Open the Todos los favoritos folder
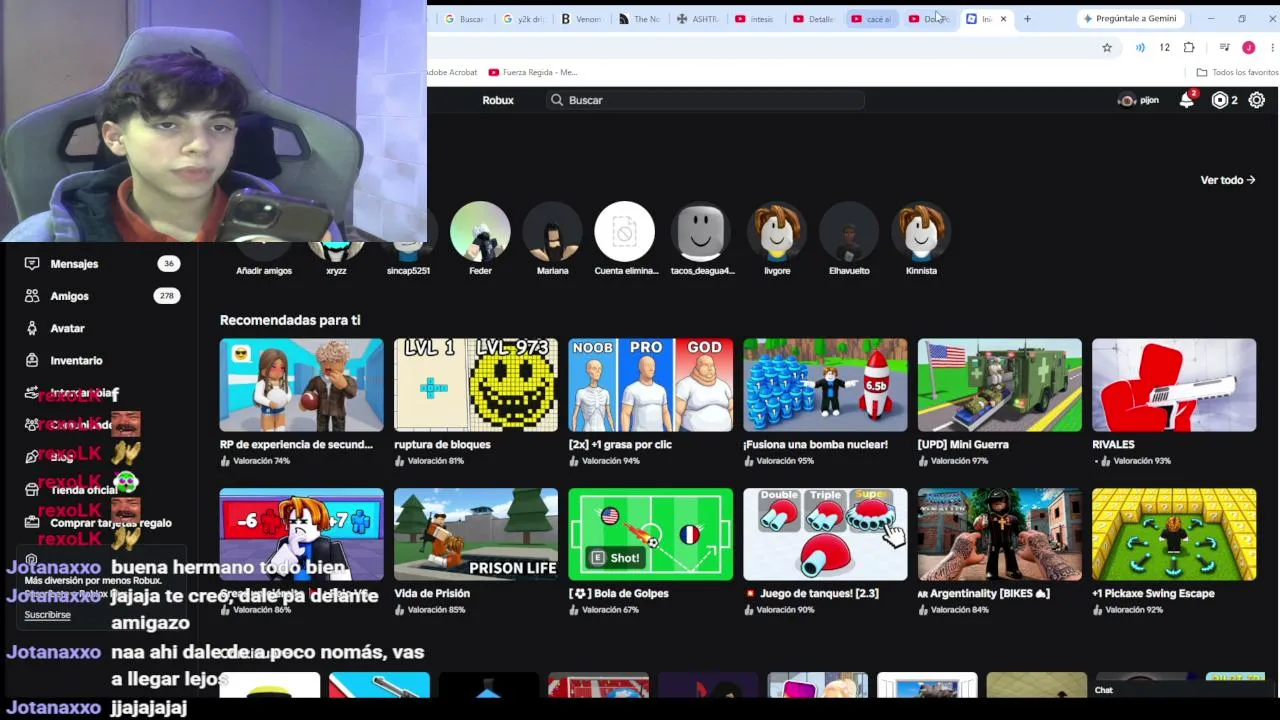The image size is (1280, 720). pyautogui.click(x=1237, y=72)
